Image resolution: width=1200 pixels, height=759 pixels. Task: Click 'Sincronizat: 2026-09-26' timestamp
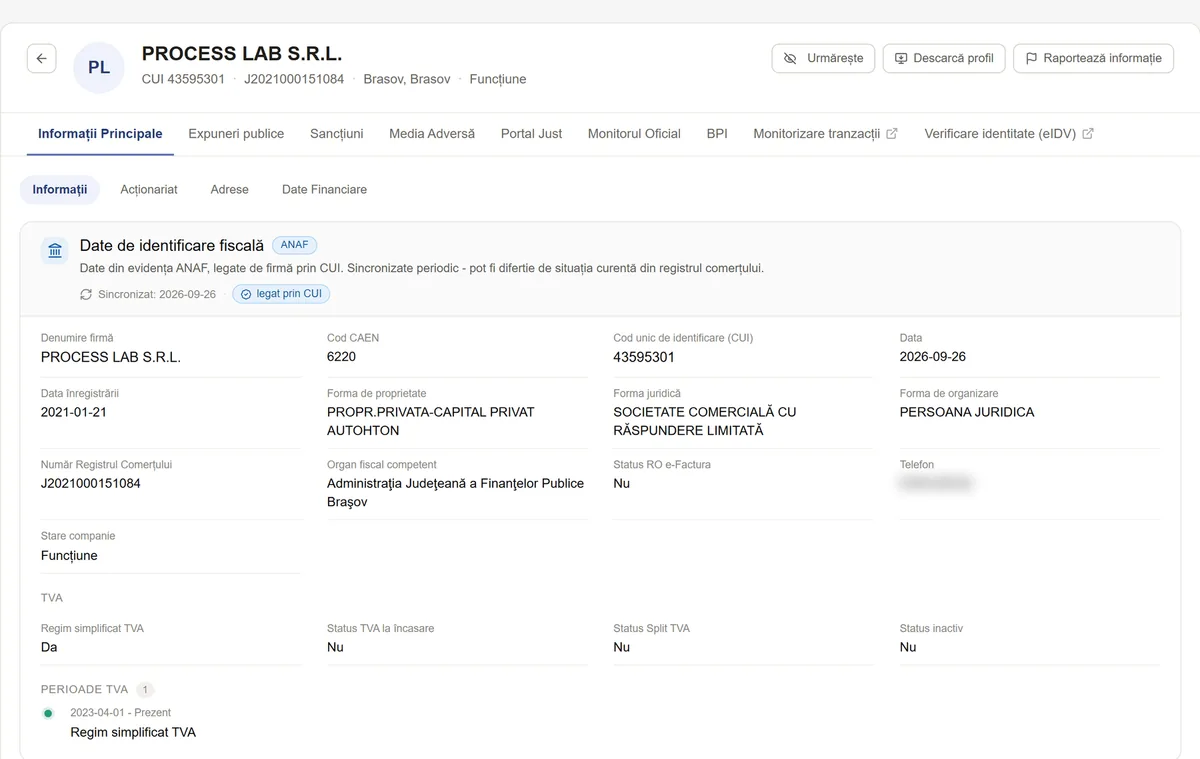(157, 294)
